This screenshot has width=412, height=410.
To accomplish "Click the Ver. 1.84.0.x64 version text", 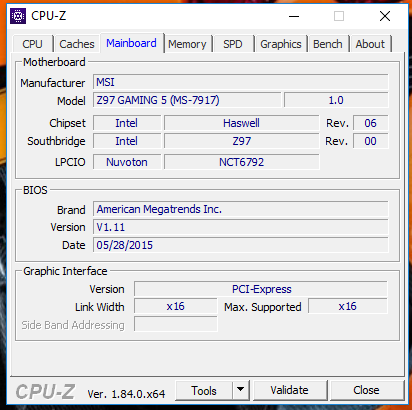I will [x=126, y=394].
